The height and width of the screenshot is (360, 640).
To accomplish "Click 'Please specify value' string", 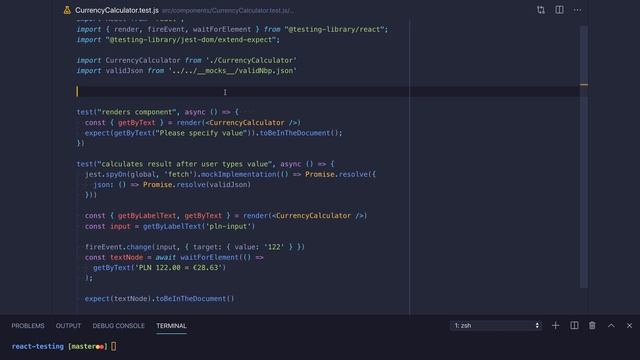I will click(202, 133).
